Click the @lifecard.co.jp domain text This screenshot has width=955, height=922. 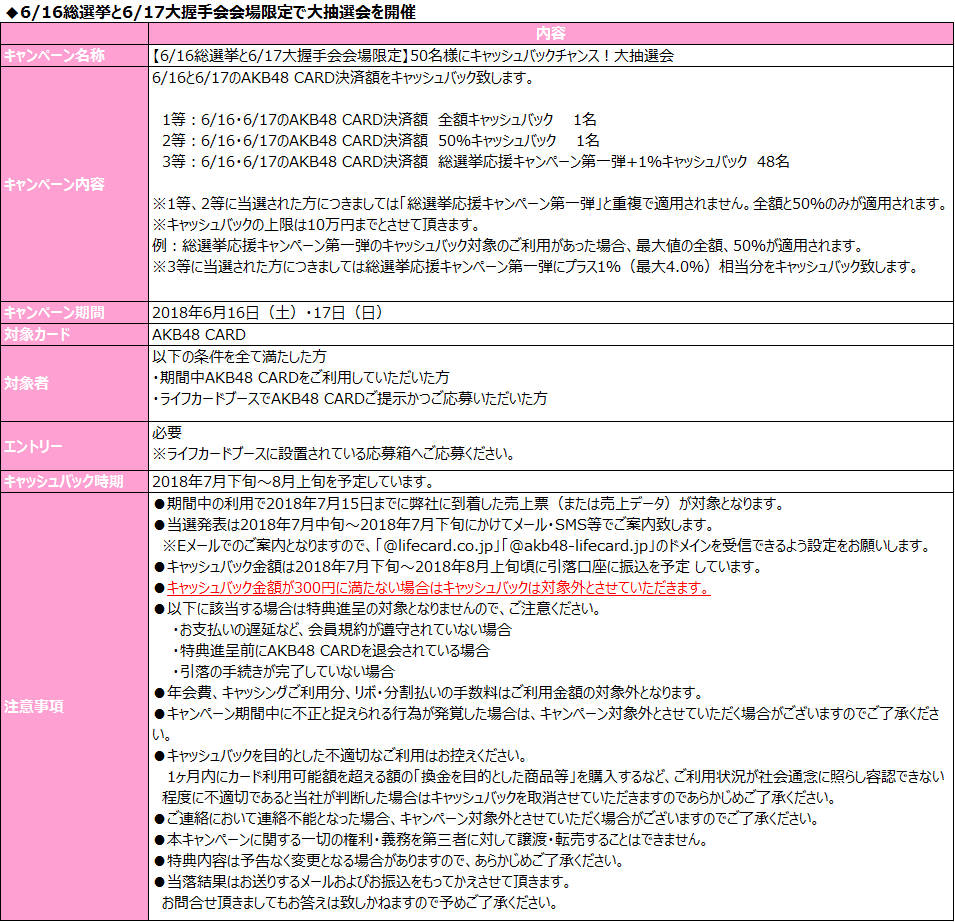tap(437, 546)
